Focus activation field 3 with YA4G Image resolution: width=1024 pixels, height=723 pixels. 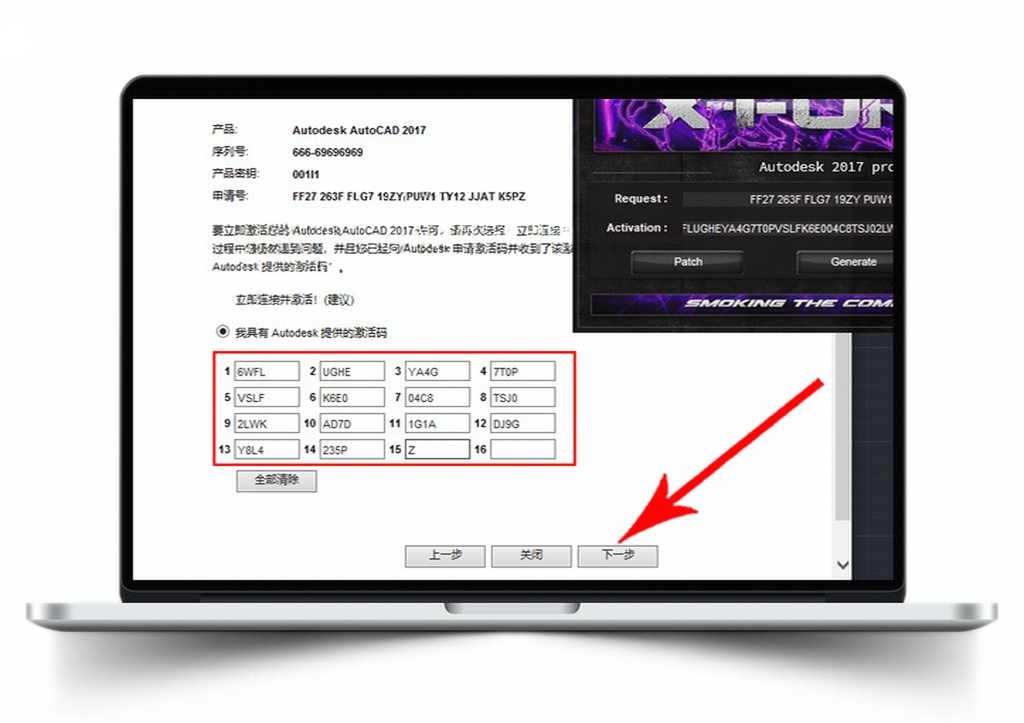[x=438, y=371]
